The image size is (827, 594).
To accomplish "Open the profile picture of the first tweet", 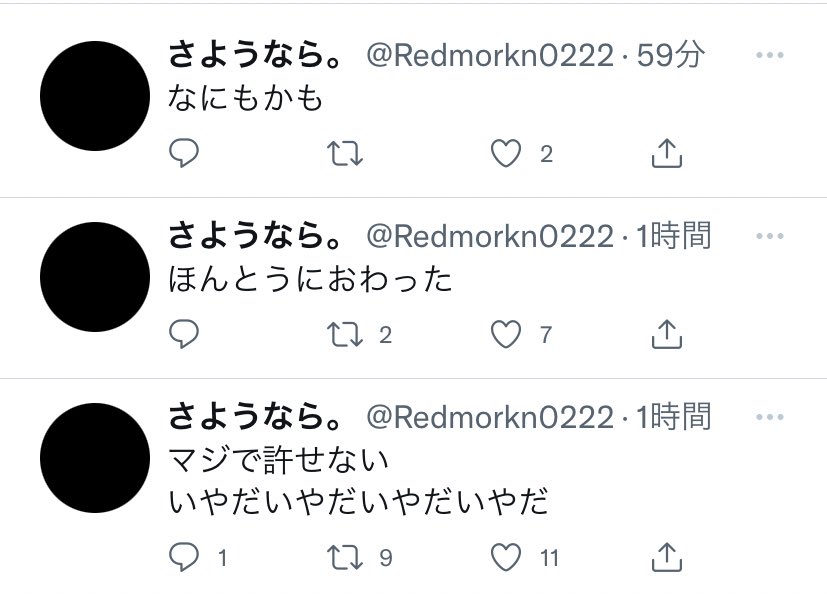I will point(95,96).
